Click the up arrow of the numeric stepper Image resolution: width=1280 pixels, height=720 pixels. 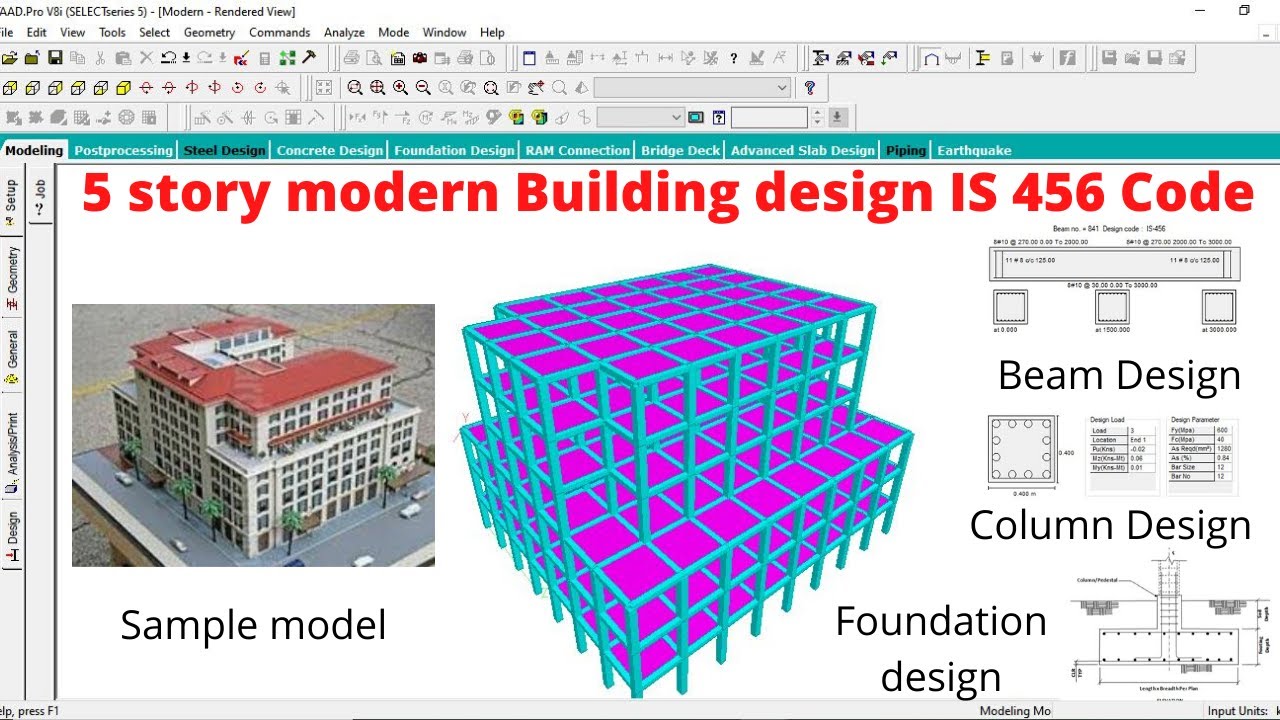817,112
